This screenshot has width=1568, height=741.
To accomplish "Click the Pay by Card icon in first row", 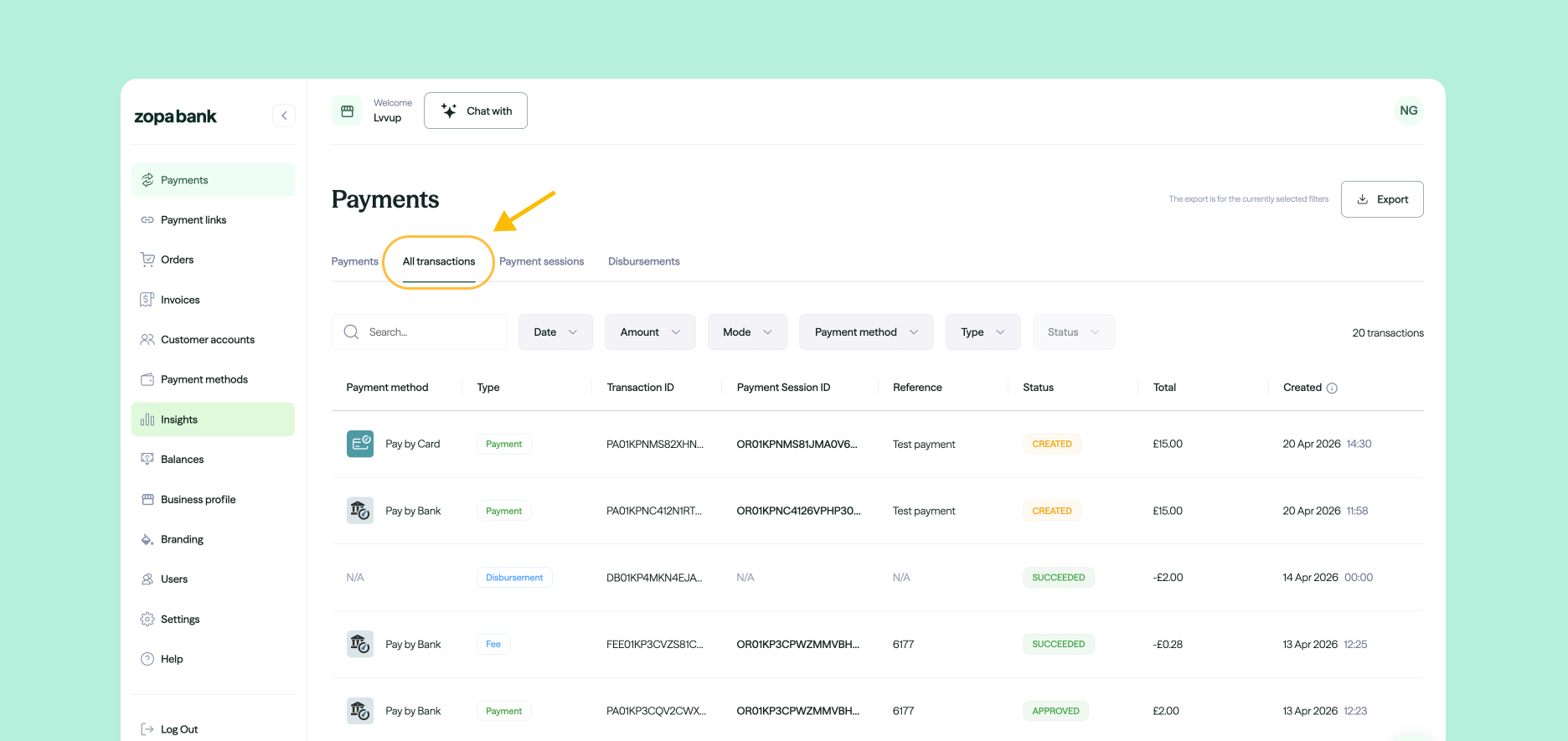I will click(360, 444).
